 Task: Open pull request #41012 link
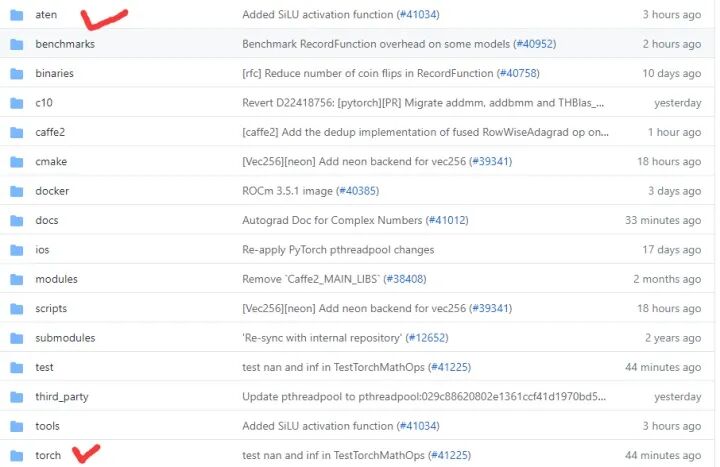point(447,220)
